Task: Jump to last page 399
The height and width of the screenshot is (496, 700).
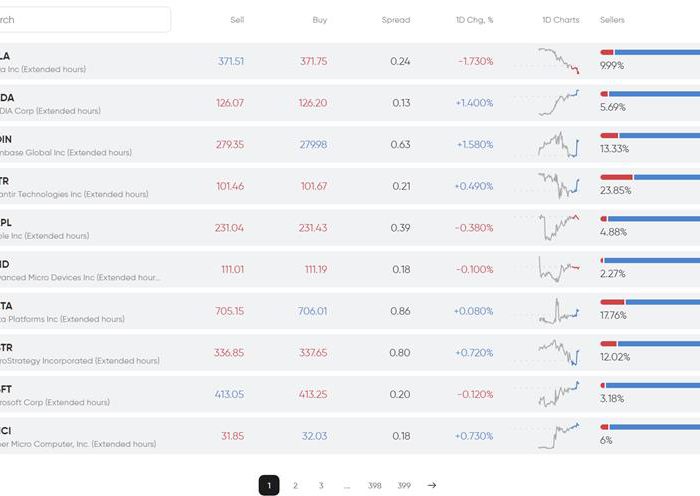Action: click(x=404, y=485)
